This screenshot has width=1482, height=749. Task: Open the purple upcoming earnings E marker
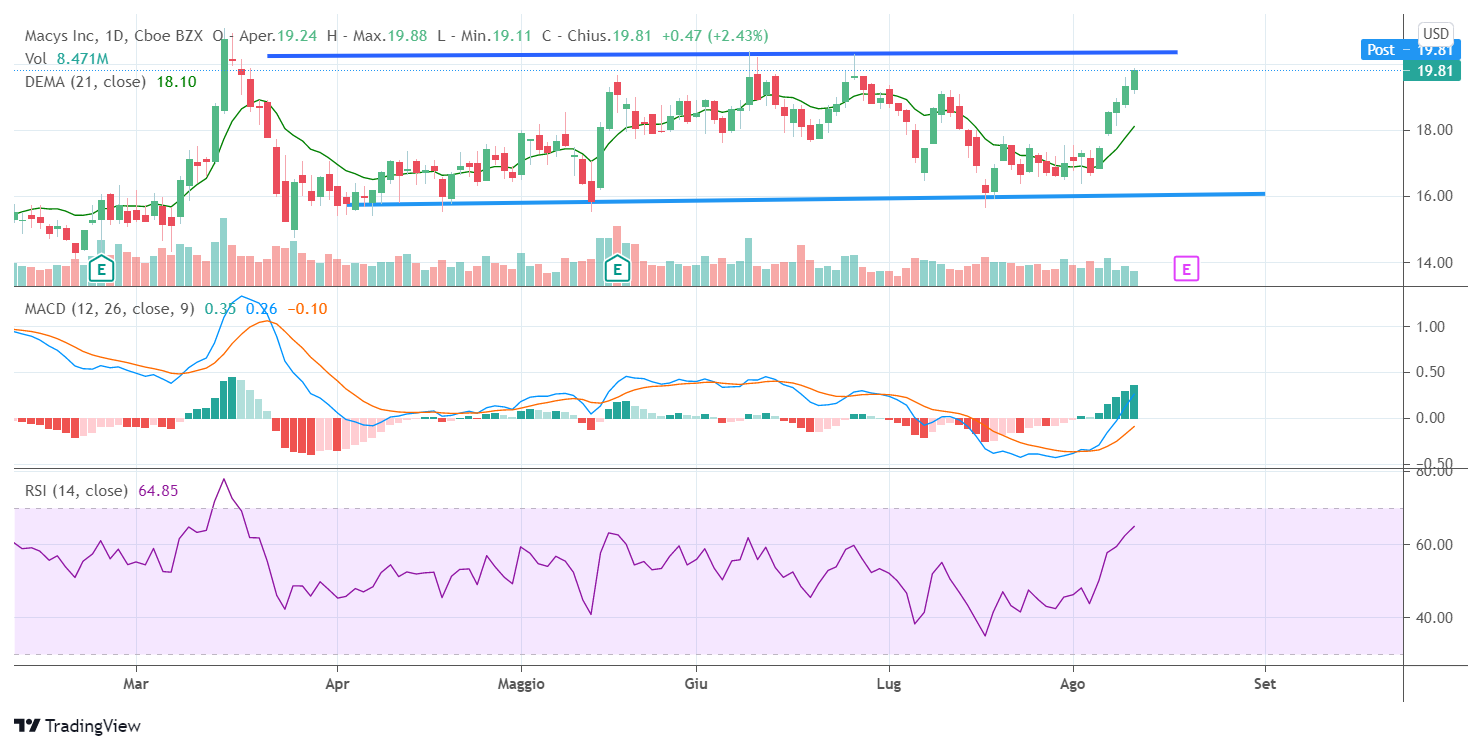coord(1186,268)
